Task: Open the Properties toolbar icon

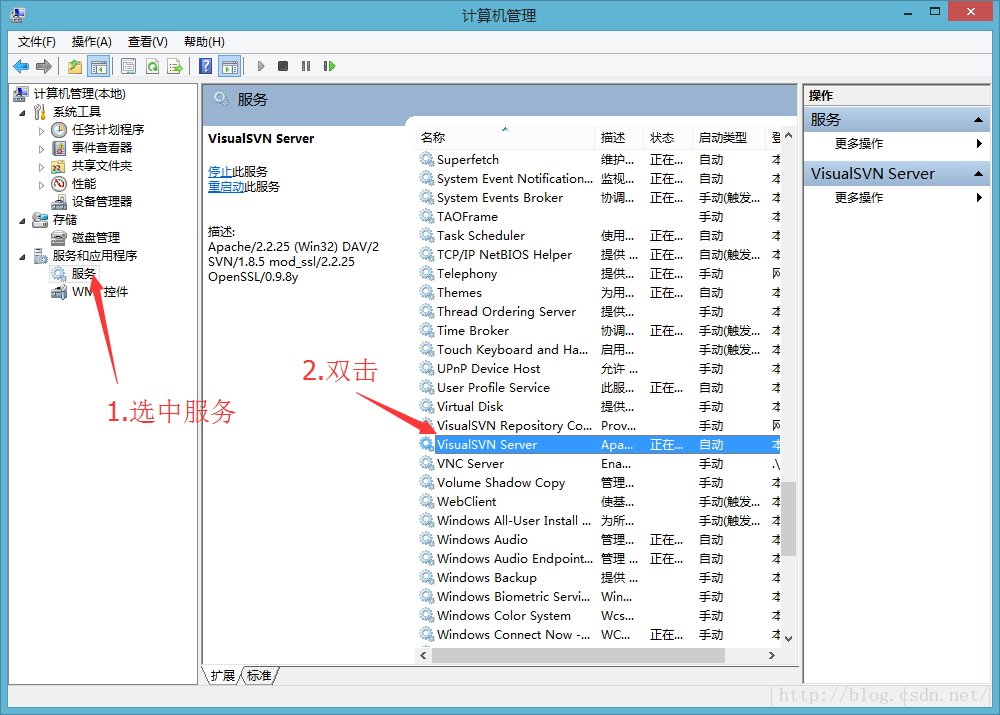Action: tap(128, 66)
